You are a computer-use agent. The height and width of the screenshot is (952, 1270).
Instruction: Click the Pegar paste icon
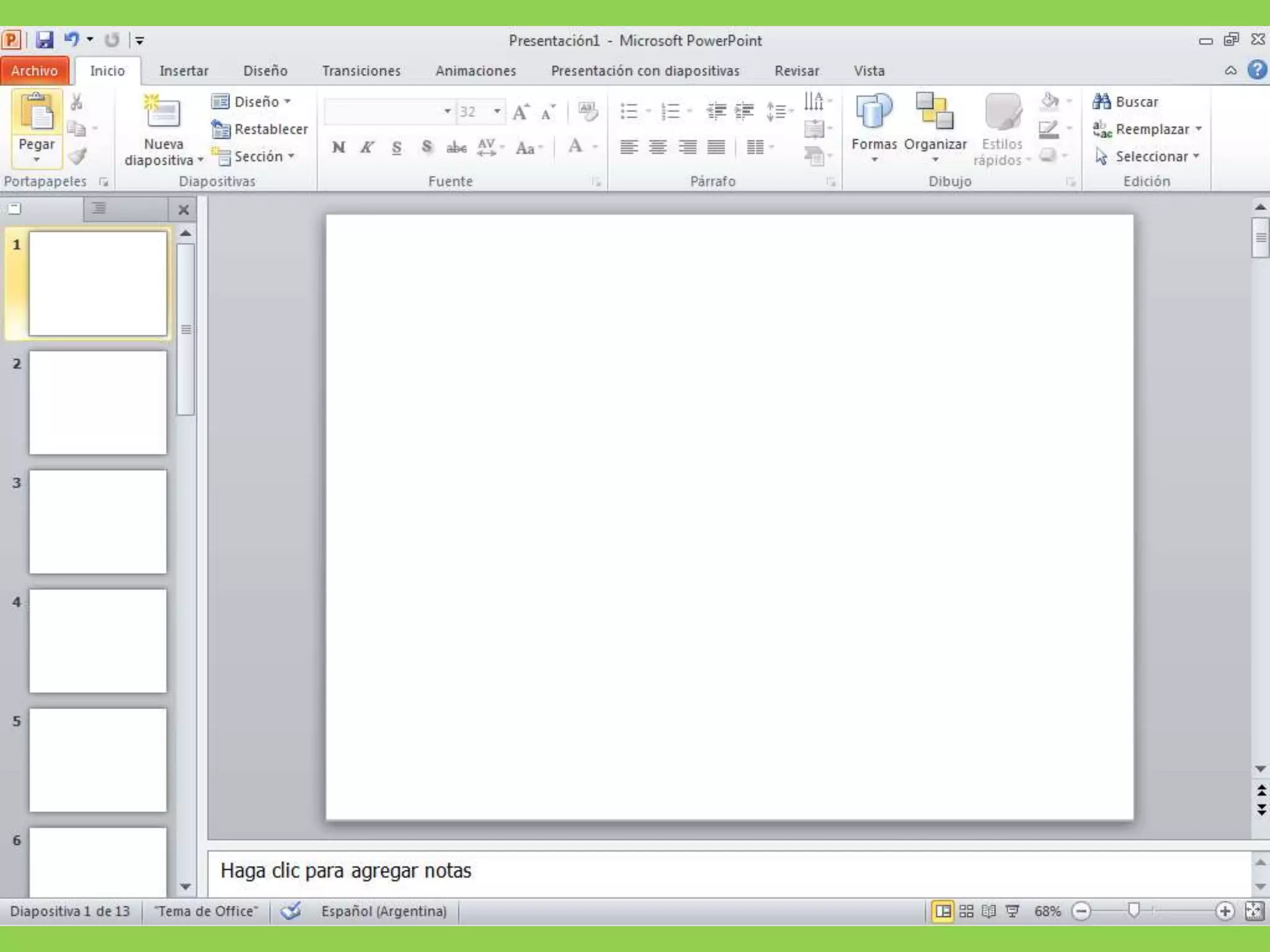point(37,113)
